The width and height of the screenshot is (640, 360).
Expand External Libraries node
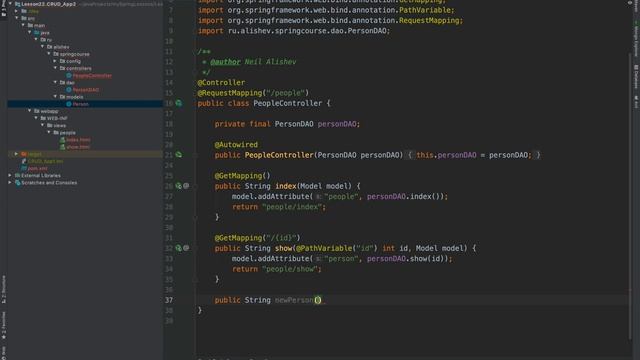(10, 176)
